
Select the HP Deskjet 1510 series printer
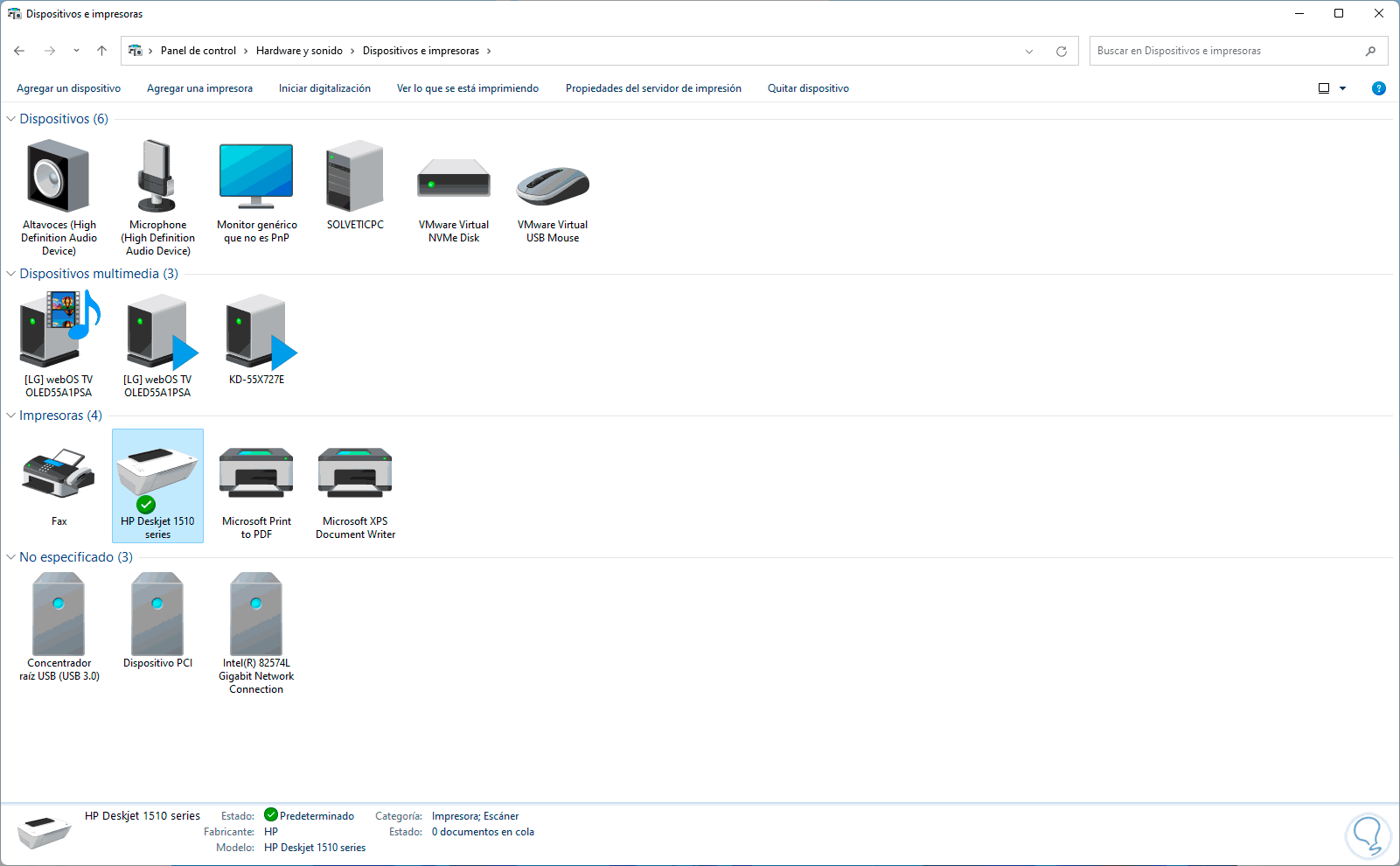(x=157, y=485)
